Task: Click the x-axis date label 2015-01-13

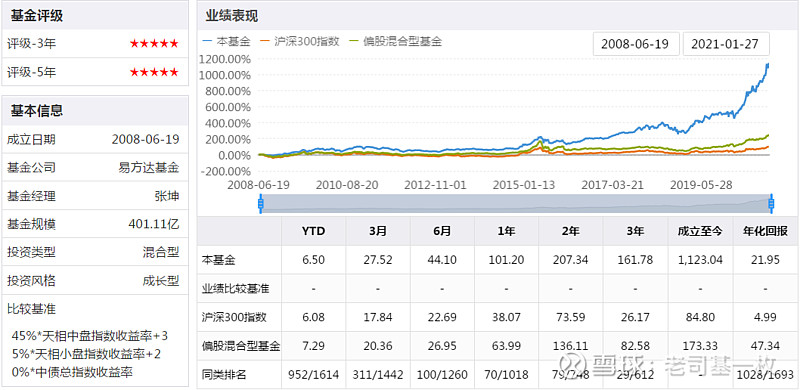Action: [x=524, y=184]
